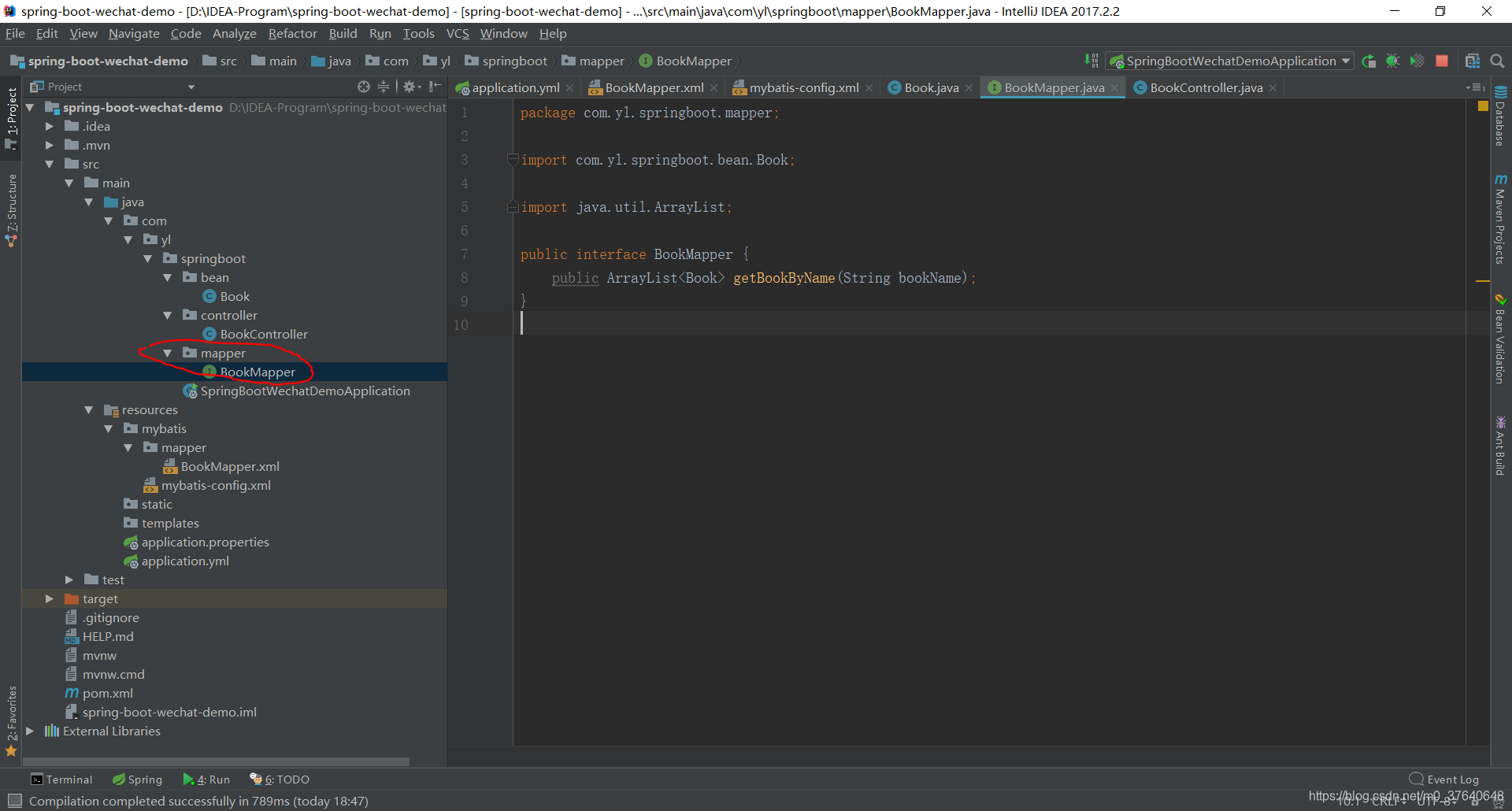Open the Structure tool window on left strip

[x=11, y=210]
